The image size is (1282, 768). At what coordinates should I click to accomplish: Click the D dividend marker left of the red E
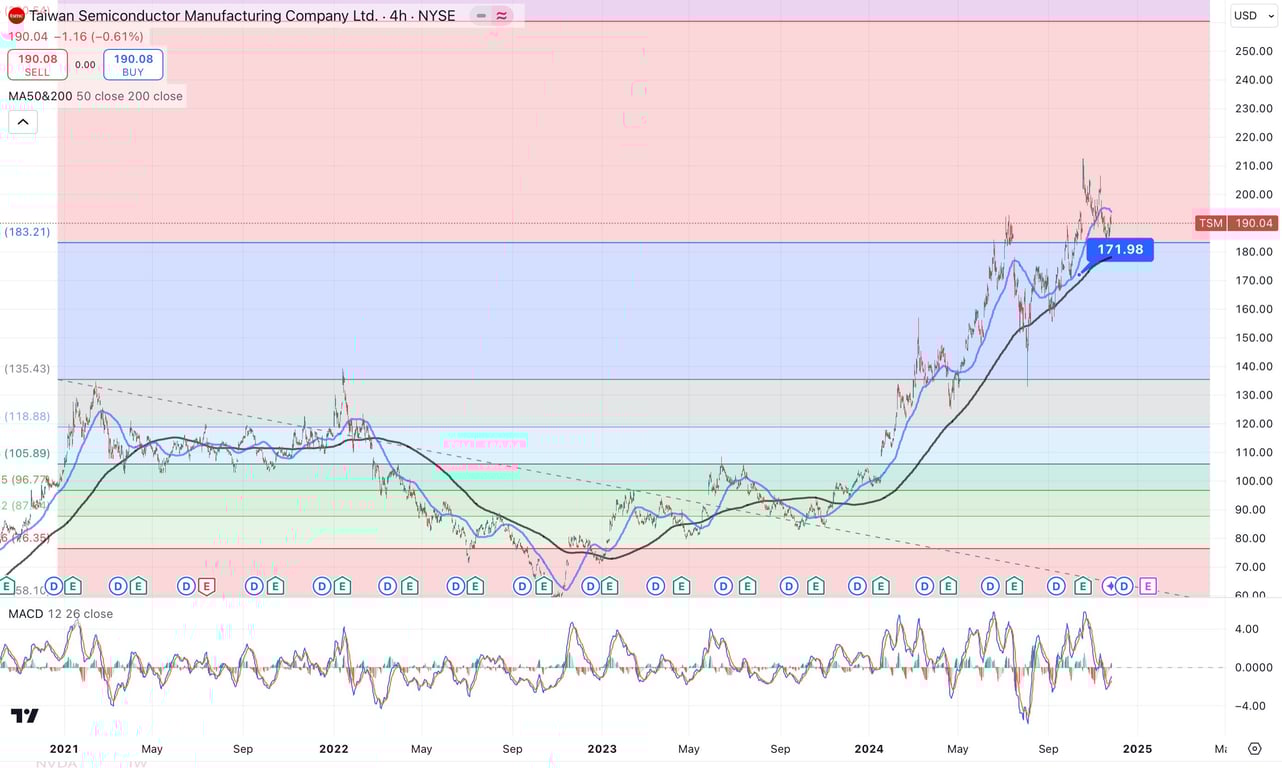pos(187,586)
